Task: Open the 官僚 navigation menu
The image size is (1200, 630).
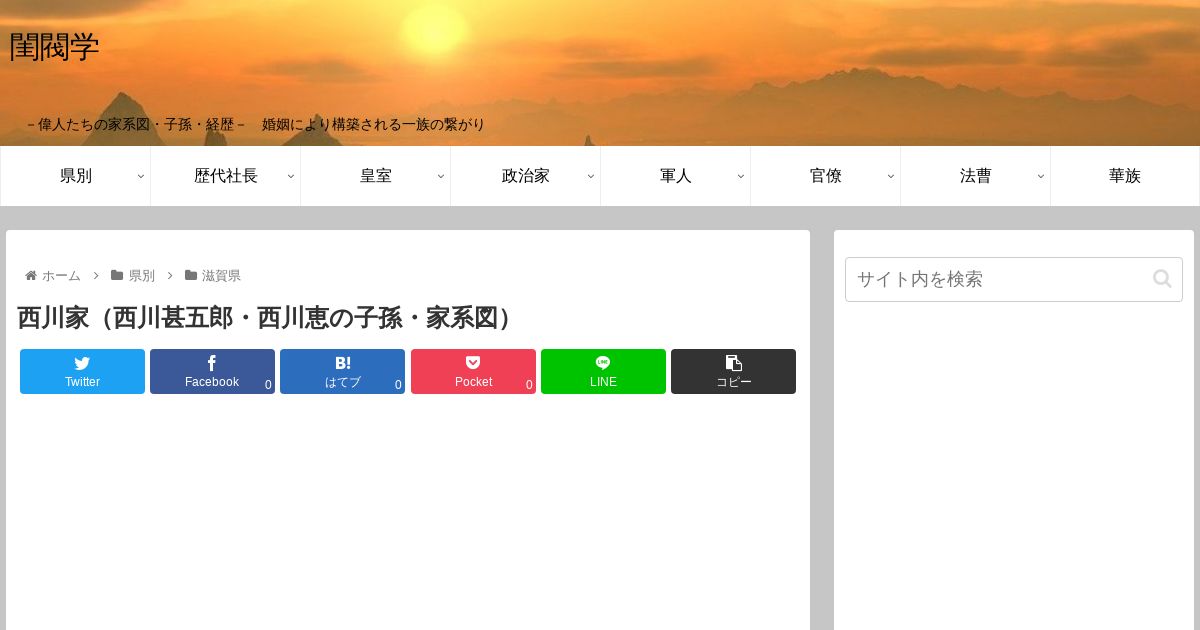Action: [825, 176]
